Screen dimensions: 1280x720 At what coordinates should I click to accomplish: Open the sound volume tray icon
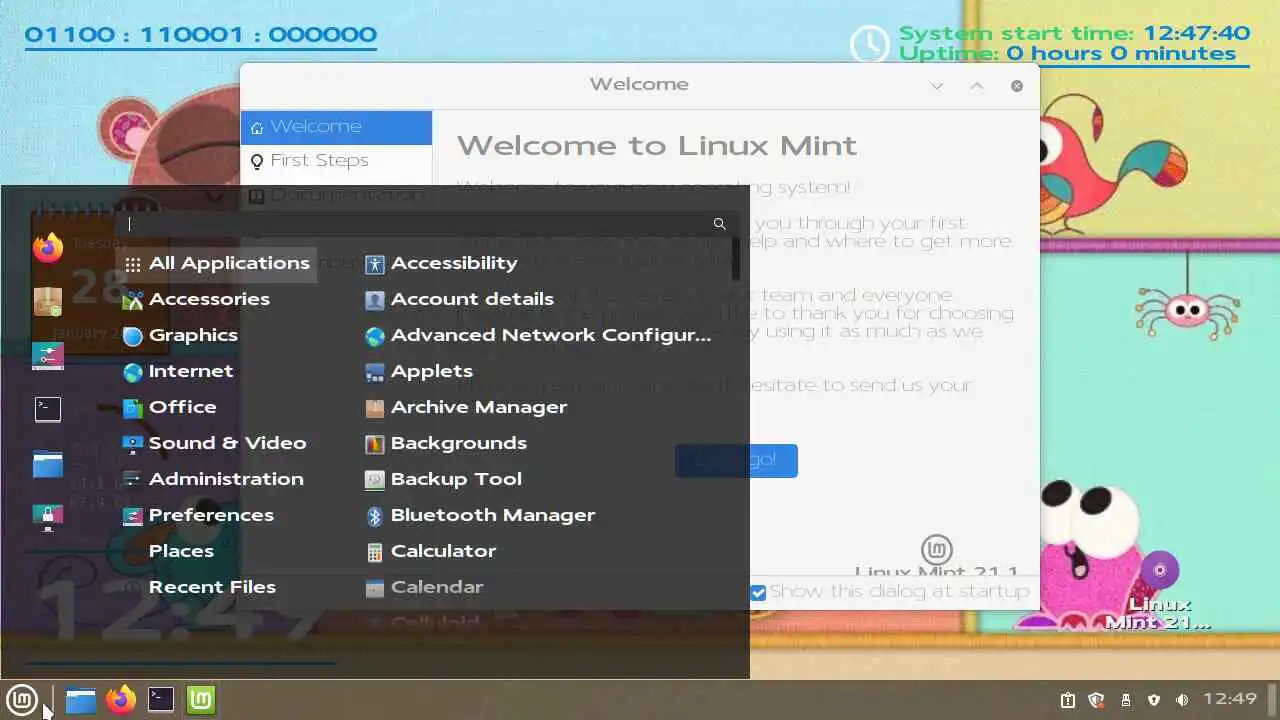pyautogui.click(x=1183, y=700)
